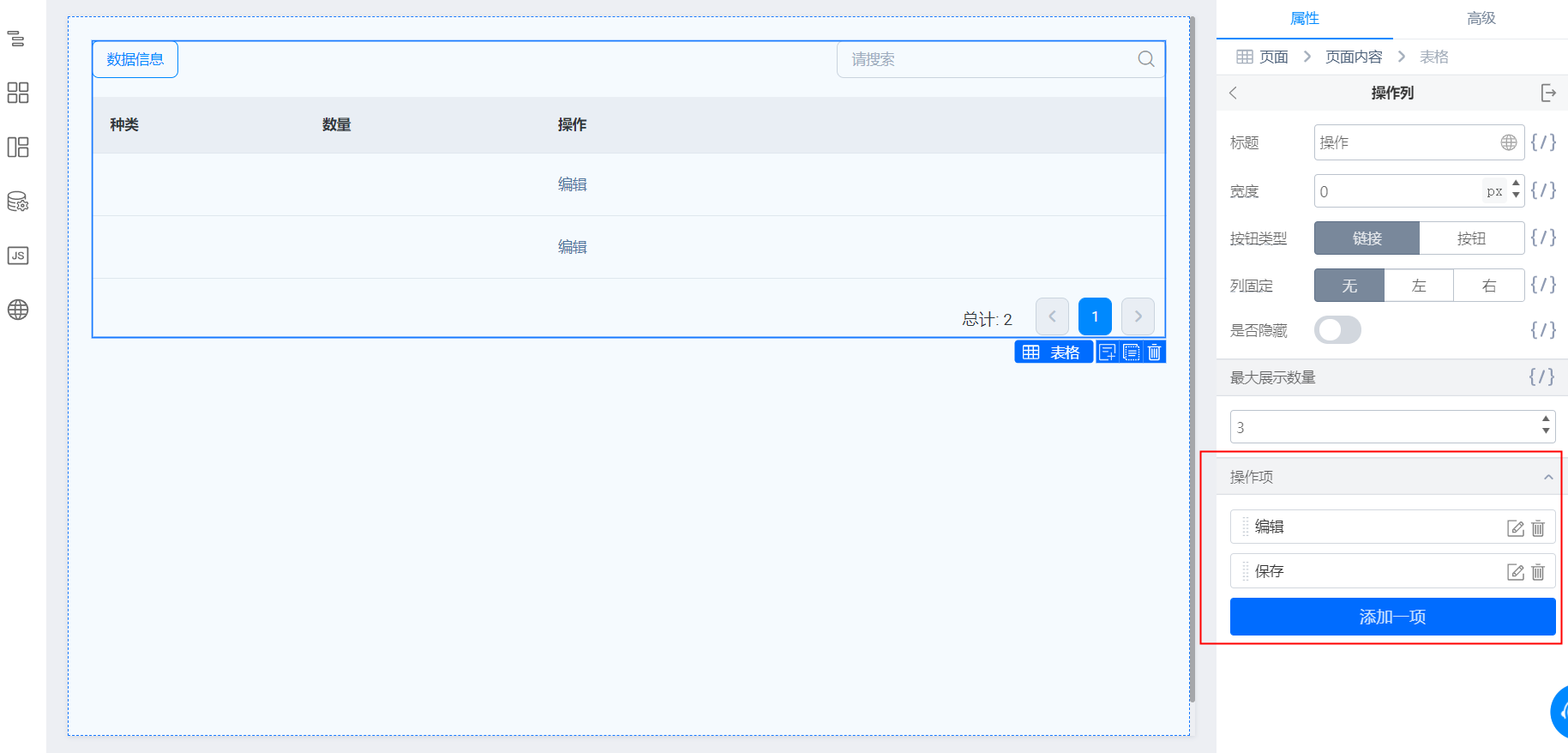Delete the 保存 action item

[1538, 572]
